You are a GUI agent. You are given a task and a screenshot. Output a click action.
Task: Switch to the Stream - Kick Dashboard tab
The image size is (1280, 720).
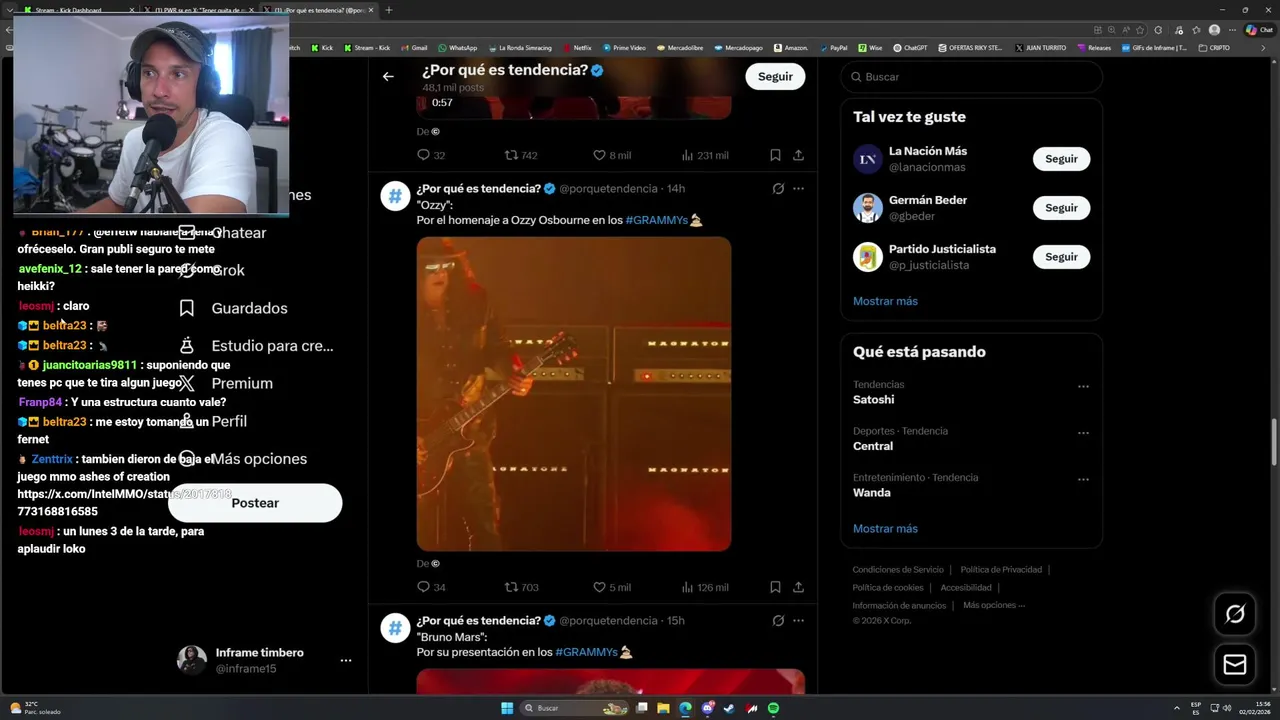[76, 10]
